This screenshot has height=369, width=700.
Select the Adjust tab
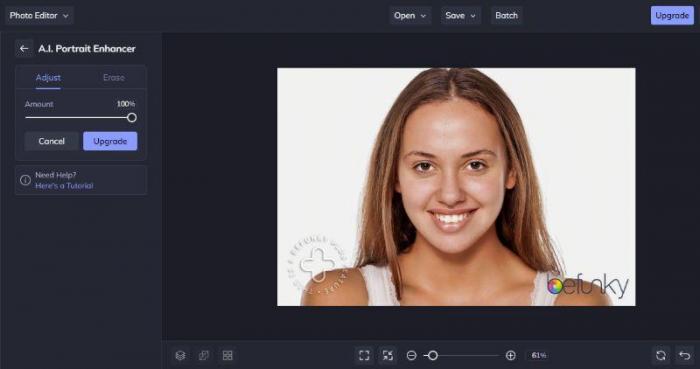48,78
